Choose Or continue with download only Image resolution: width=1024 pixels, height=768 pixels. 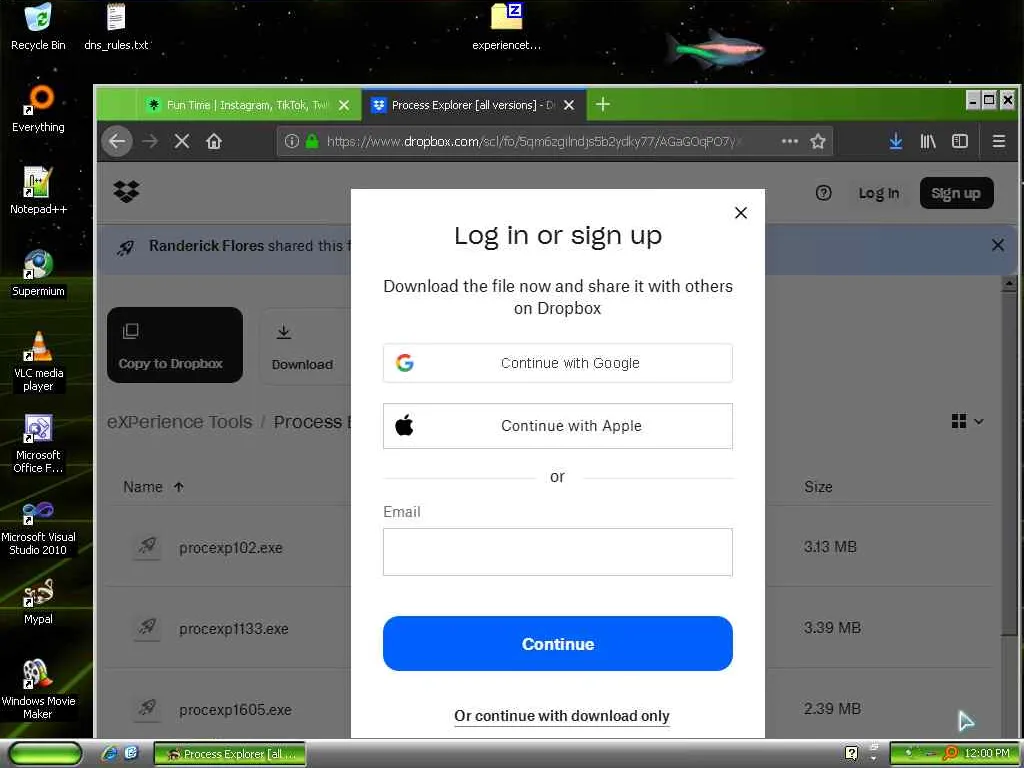(x=562, y=716)
